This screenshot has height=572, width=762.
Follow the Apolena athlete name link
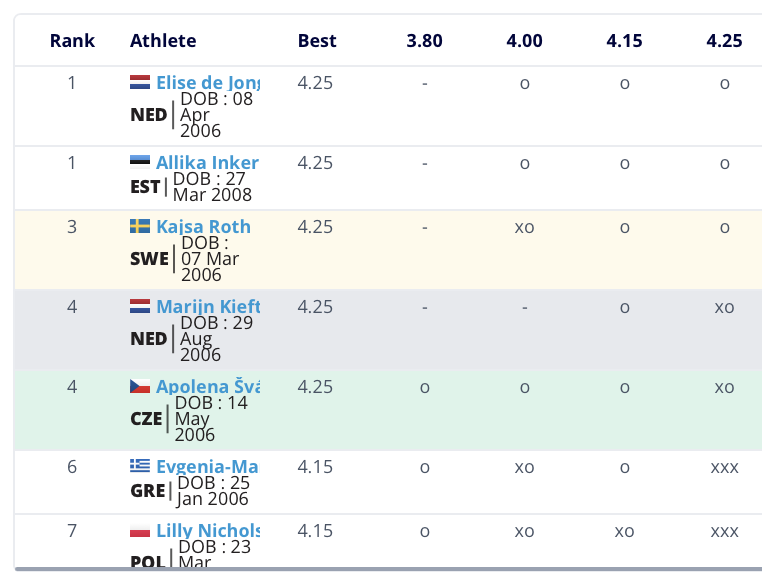click(x=207, y=387)
